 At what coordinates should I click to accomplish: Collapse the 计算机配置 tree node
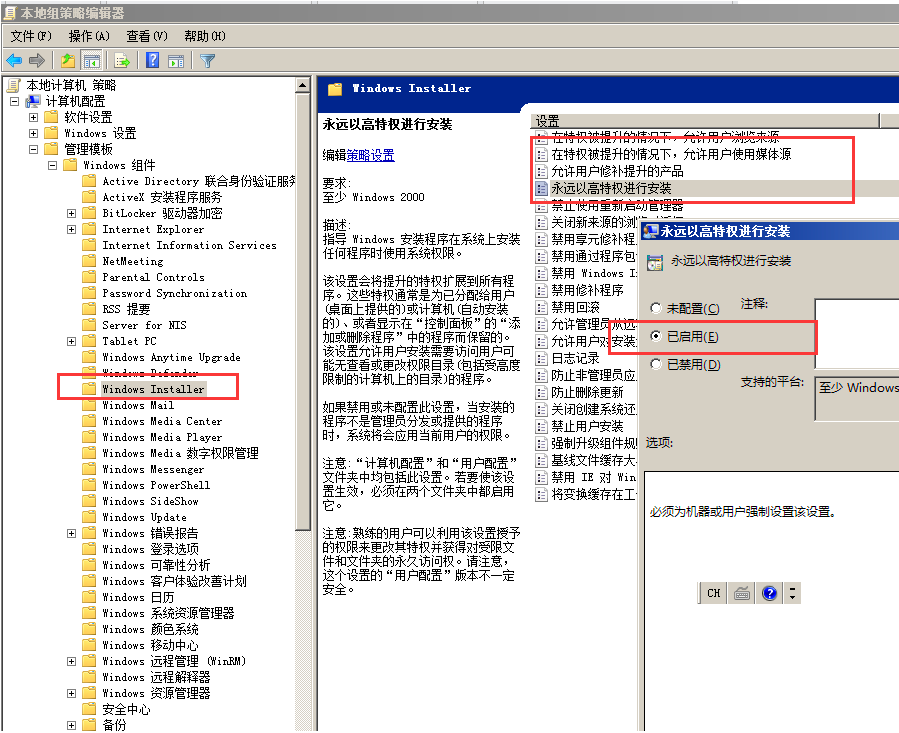click(15, 101)
